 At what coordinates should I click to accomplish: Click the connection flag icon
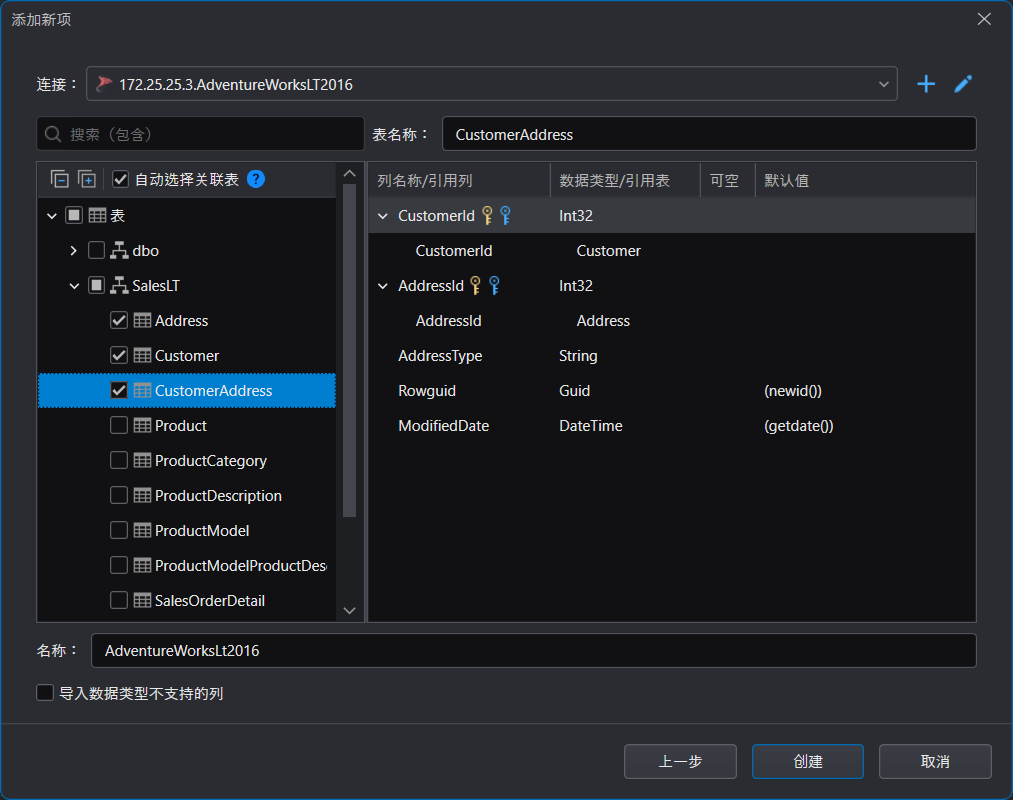104,84
